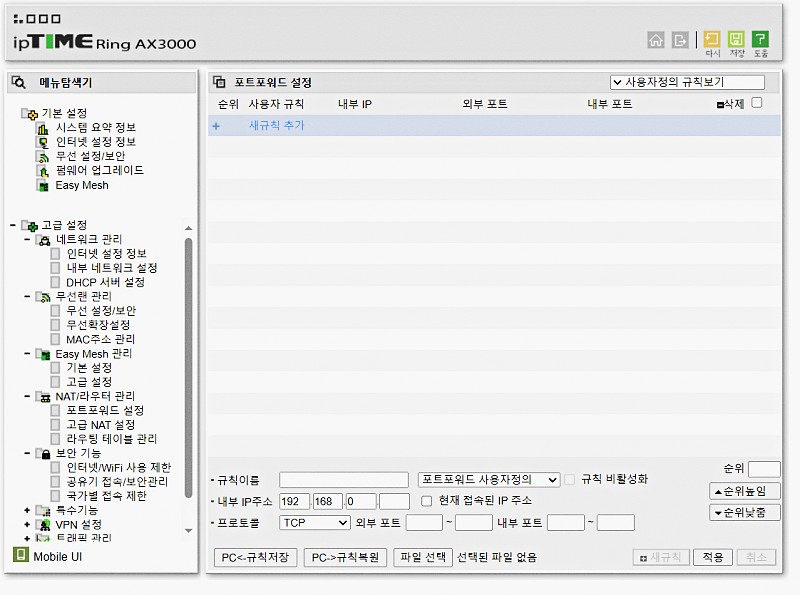Check the 삭제 select-all checkbox

(757, 103)
